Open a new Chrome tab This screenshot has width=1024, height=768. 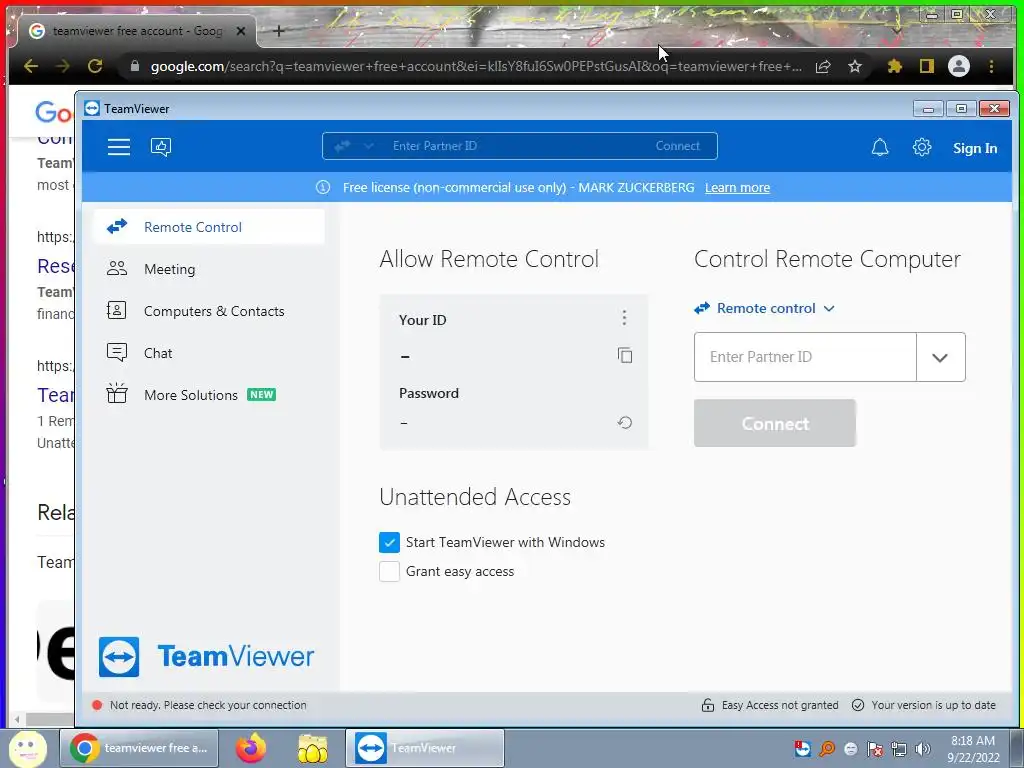point(279,31)
